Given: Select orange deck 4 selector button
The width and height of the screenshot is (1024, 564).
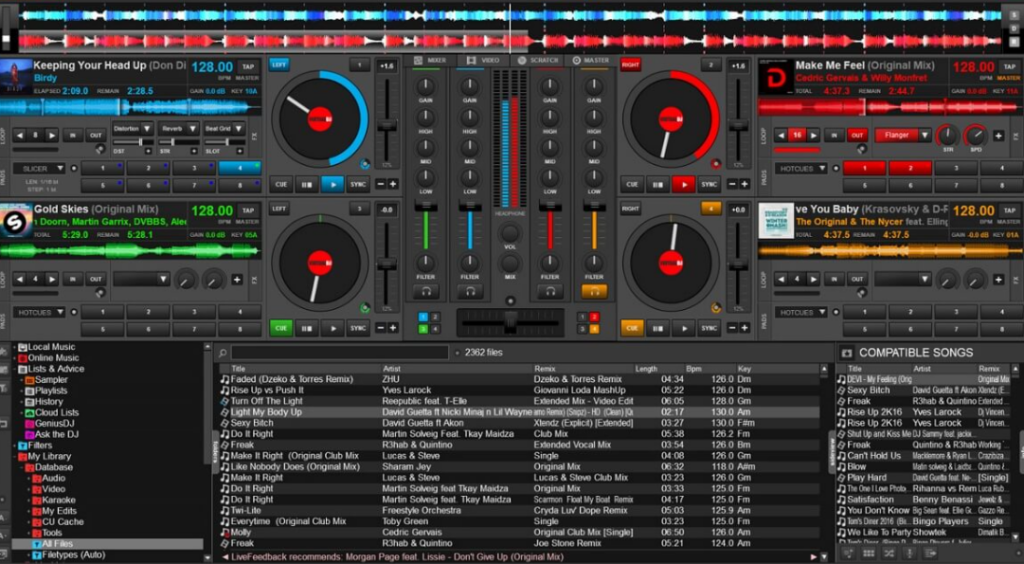Looking at the screenshot, I should [x=711, y=208].
